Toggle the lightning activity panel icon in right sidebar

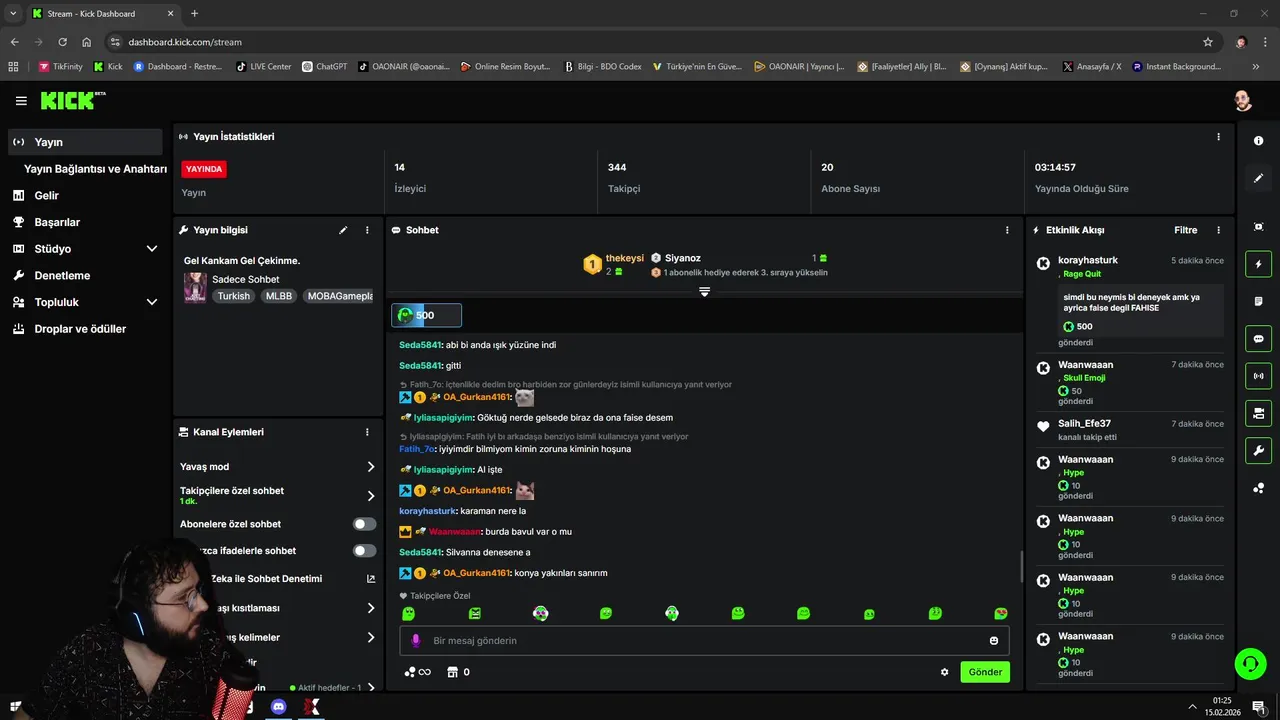click(x=1258, y=264)
